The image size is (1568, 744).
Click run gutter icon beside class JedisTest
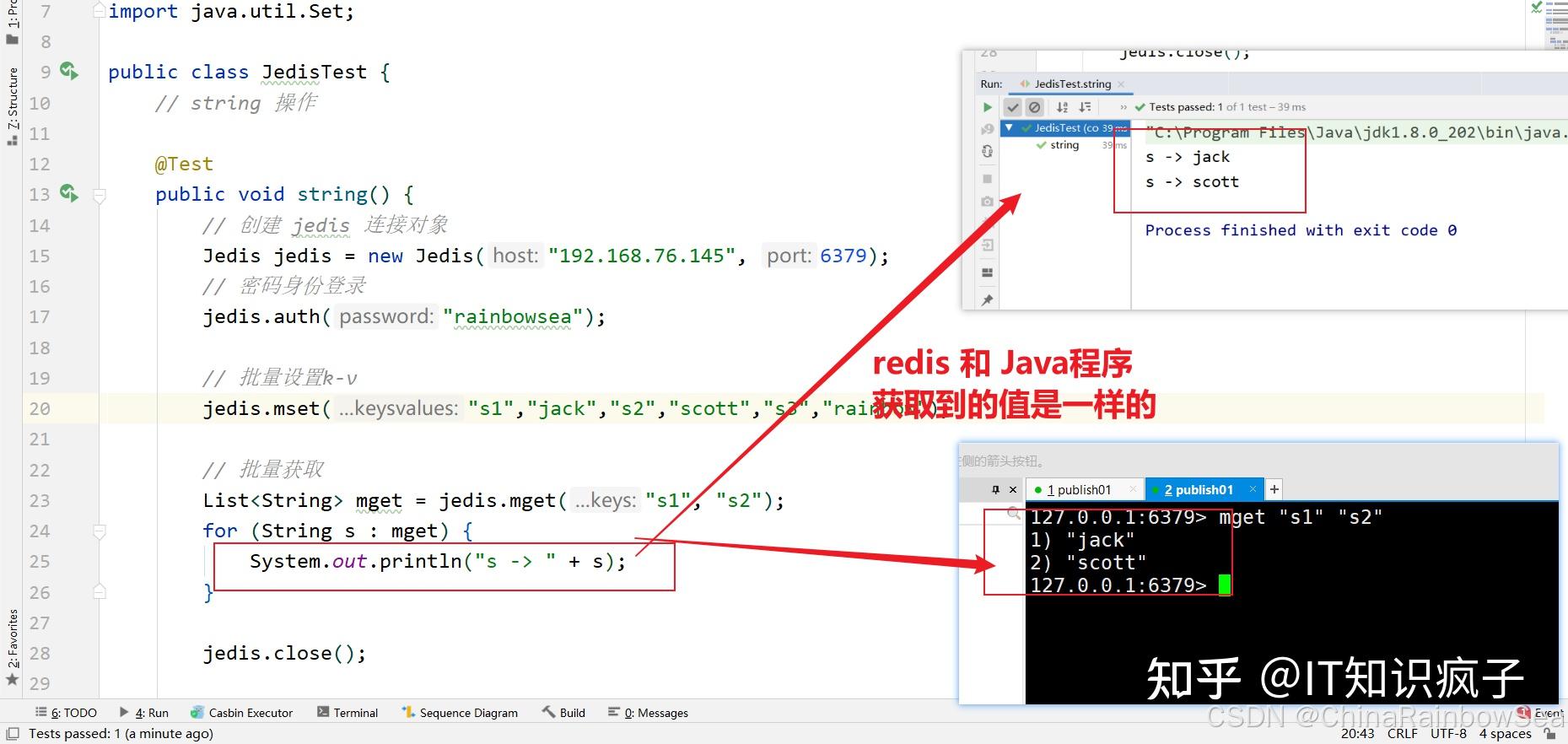click(69, 72)
